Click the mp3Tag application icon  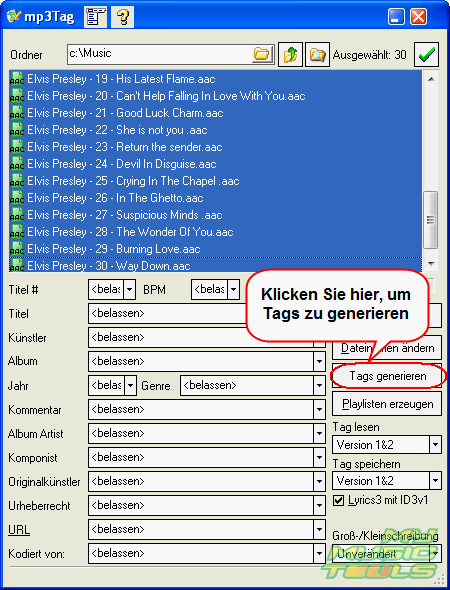click(x=14, y=17)
